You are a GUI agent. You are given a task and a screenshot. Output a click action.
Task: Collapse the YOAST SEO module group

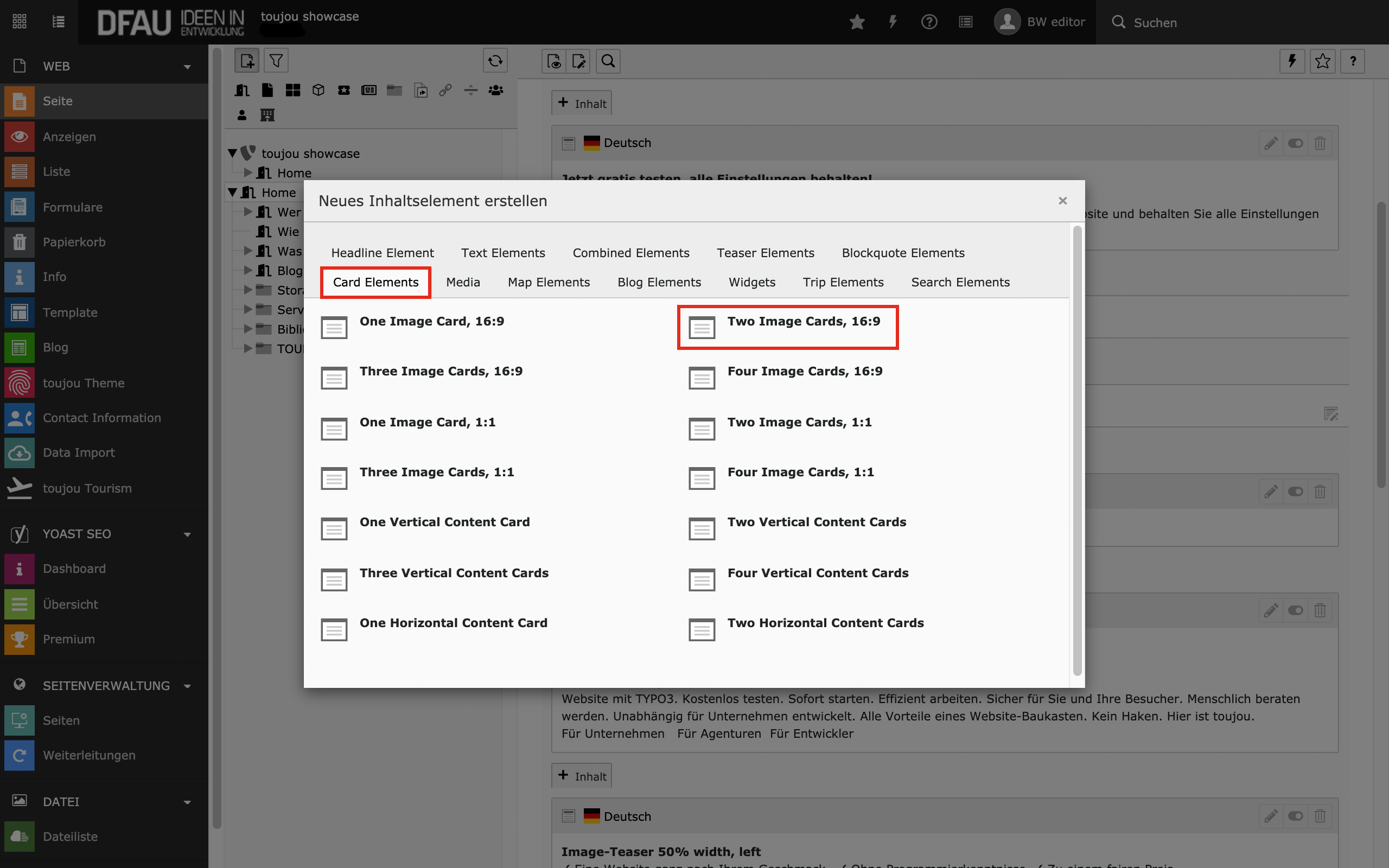[187, 534]
